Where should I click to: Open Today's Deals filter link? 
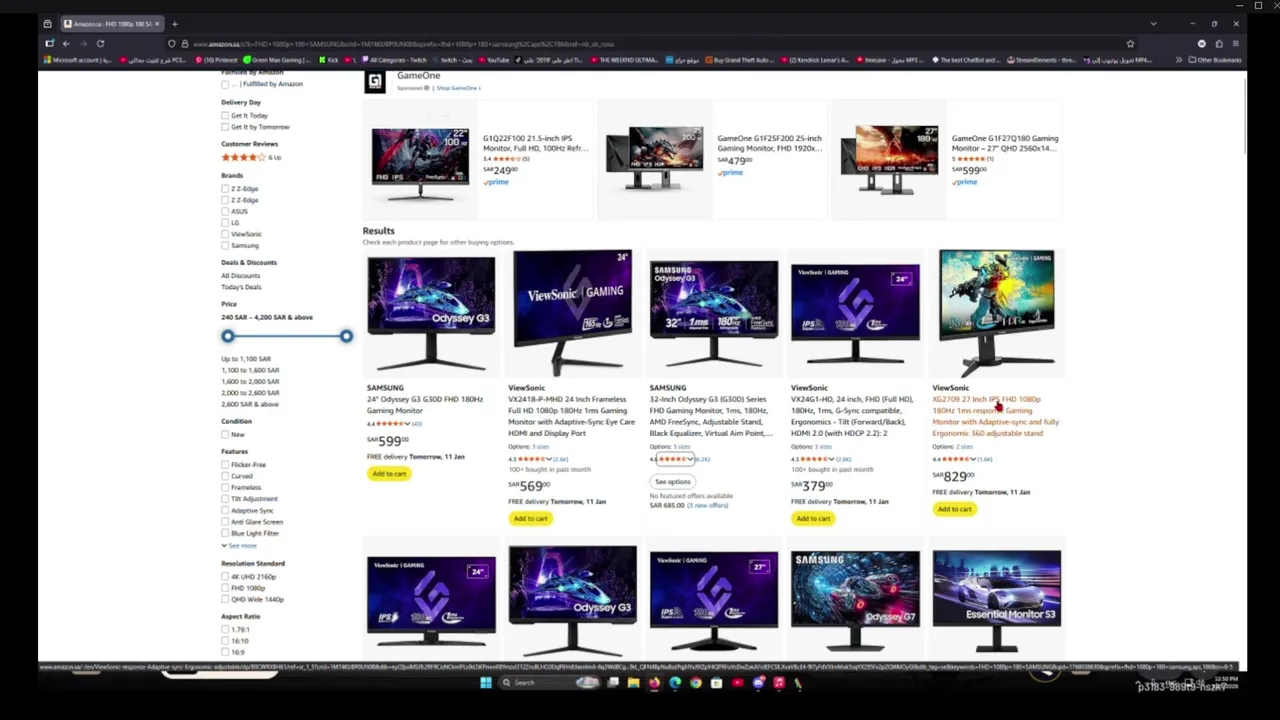tap(241, 287)
